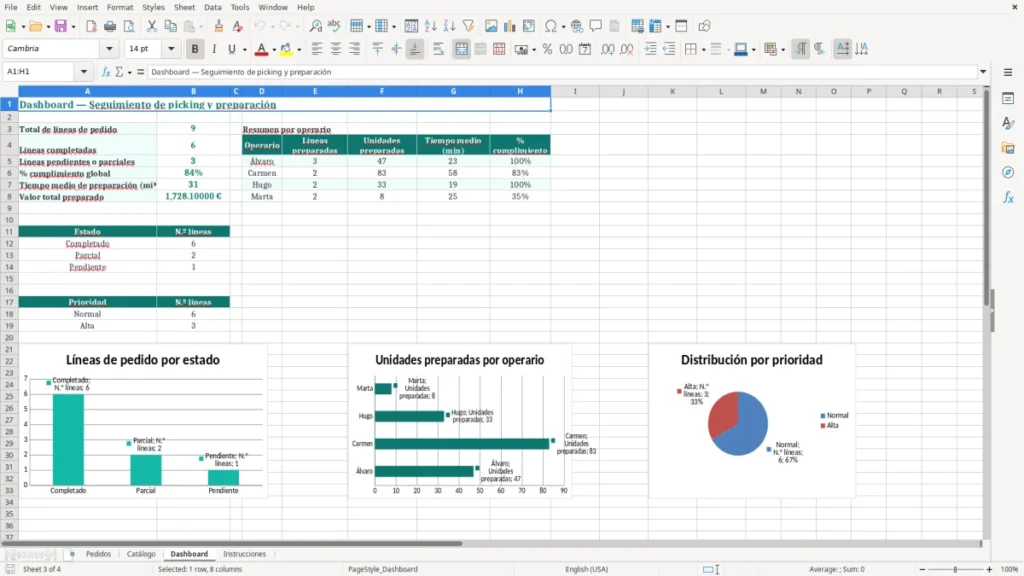Click the Function Wizard fx icon
The image size is (1024, 576).
coord(106,72)
